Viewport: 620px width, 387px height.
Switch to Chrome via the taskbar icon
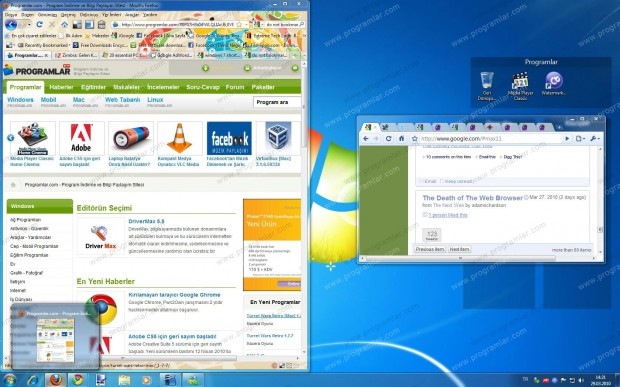pyautogui.click(x=78, y=380)
